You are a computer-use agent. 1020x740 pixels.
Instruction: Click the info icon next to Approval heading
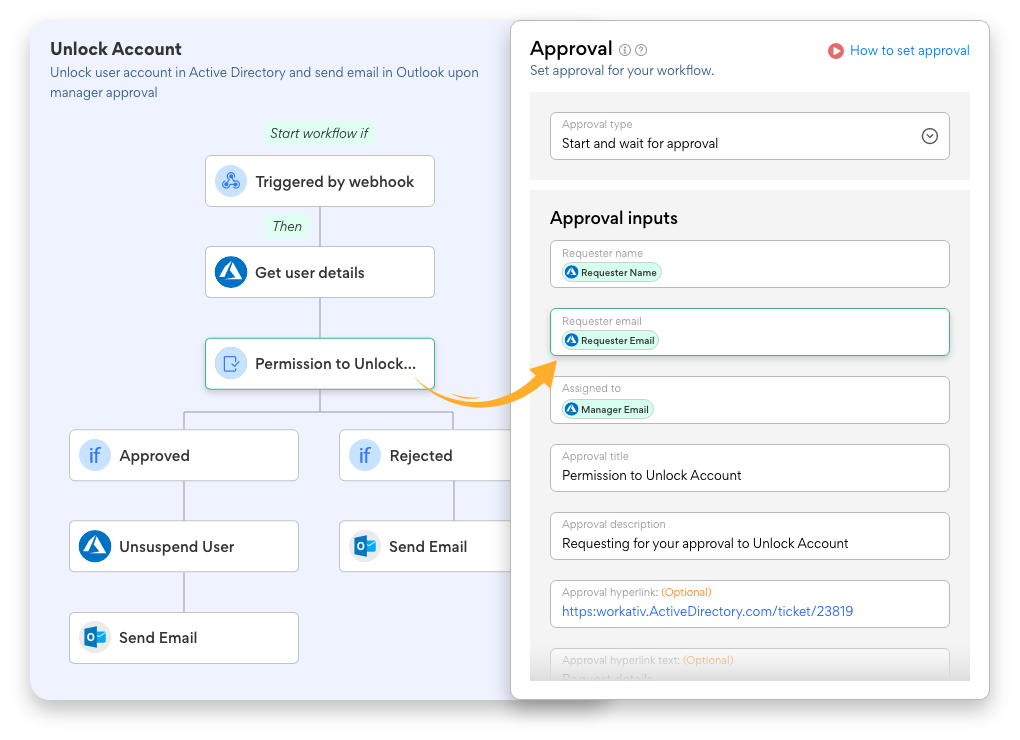pos(626,48)
